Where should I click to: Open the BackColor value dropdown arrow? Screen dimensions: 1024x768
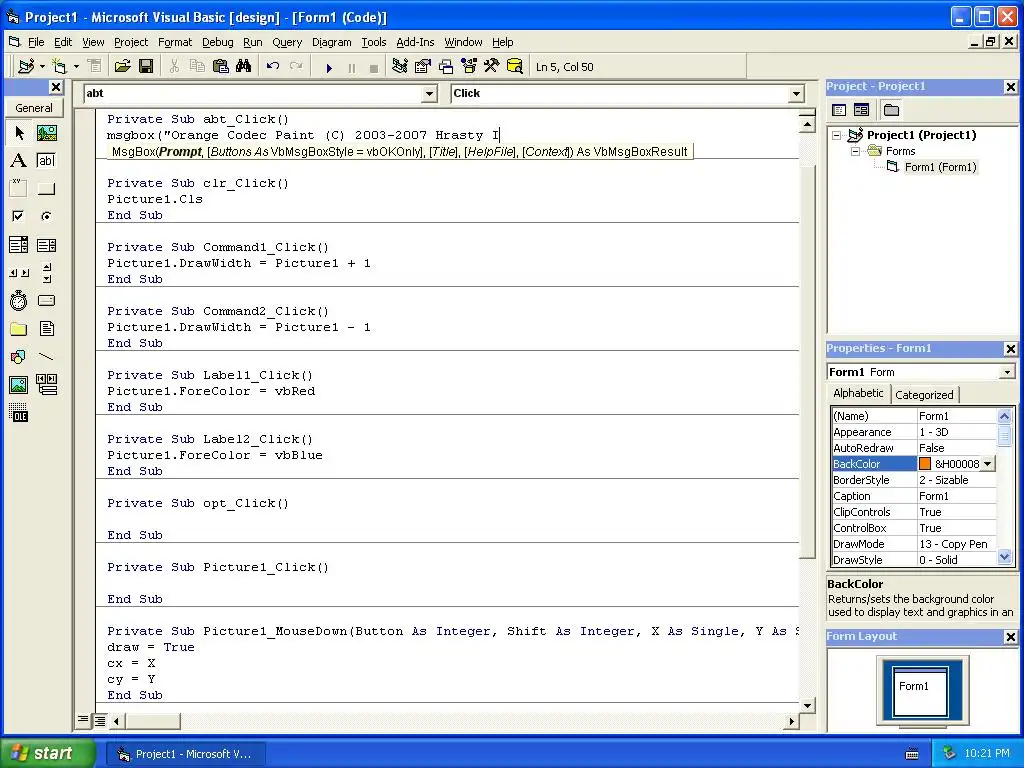[x=987, y=464]
